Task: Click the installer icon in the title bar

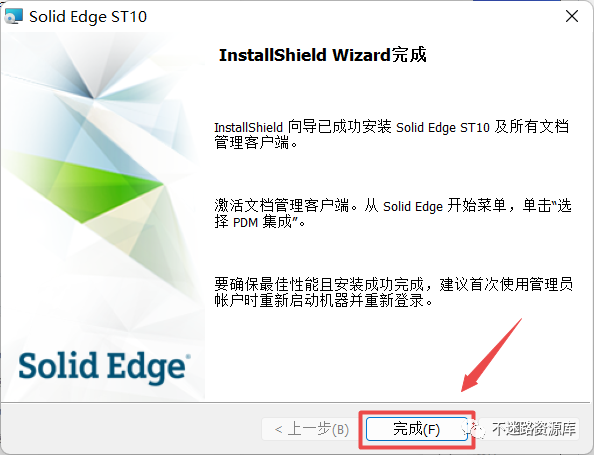Action: pos(14,16)
